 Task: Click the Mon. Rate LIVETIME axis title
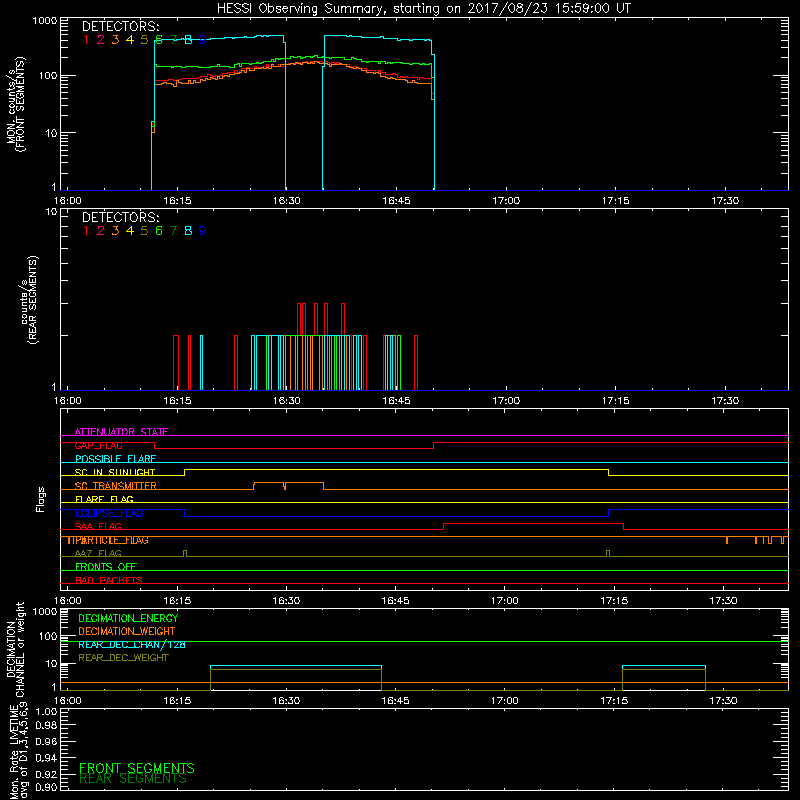tap(19, 751)
